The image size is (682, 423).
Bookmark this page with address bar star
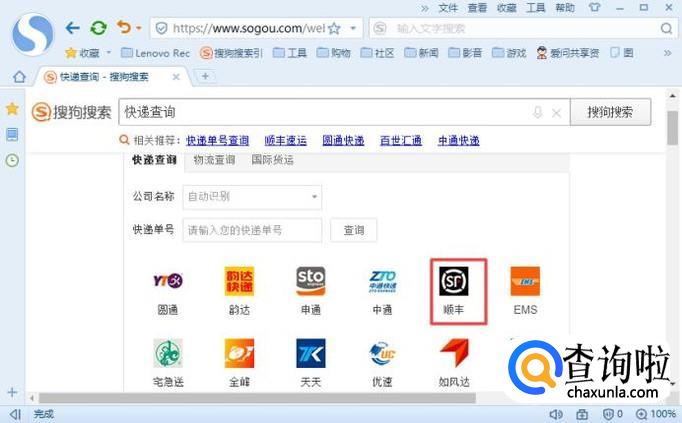click(334, 28)
